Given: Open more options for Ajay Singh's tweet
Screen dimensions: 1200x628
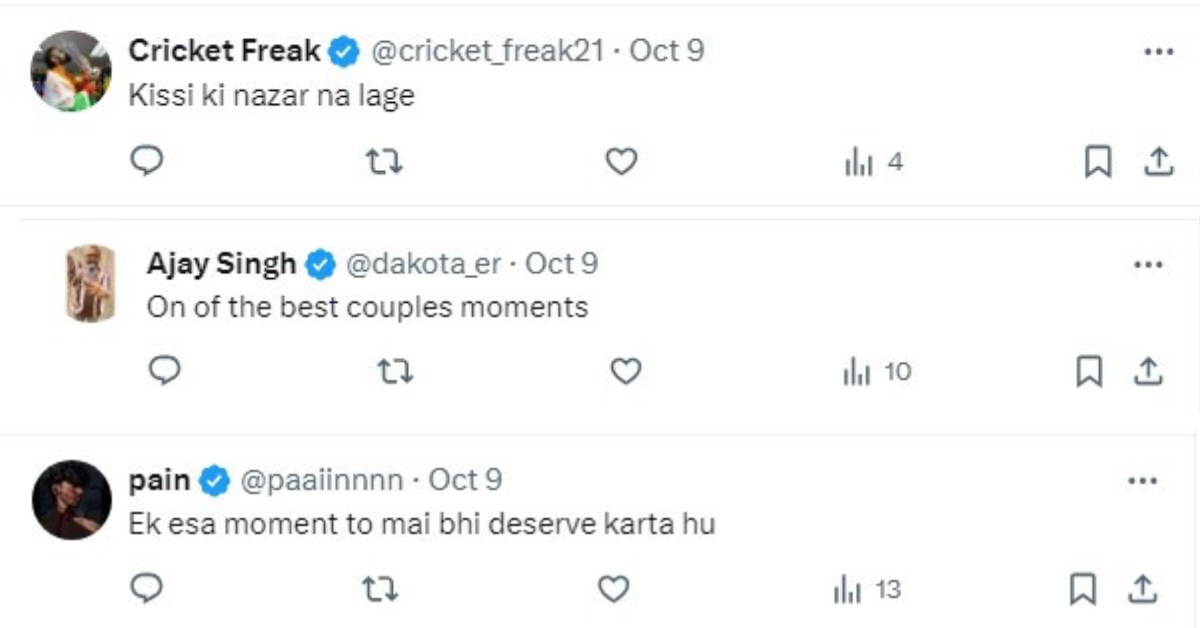Looking at the screenshot, I should [x=1148, y=265].
